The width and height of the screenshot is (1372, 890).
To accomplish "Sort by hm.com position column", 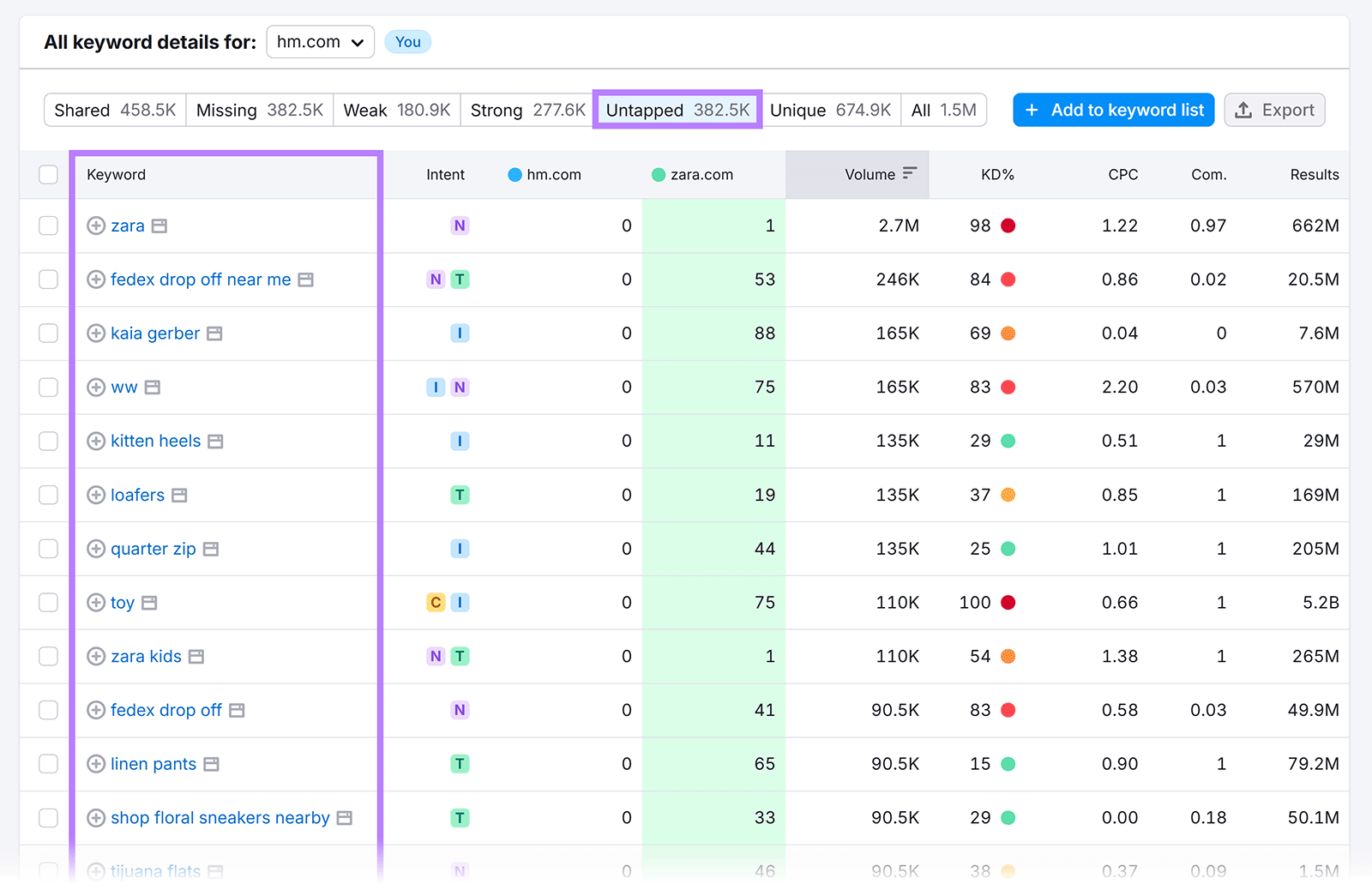I will tap(545, 175).
